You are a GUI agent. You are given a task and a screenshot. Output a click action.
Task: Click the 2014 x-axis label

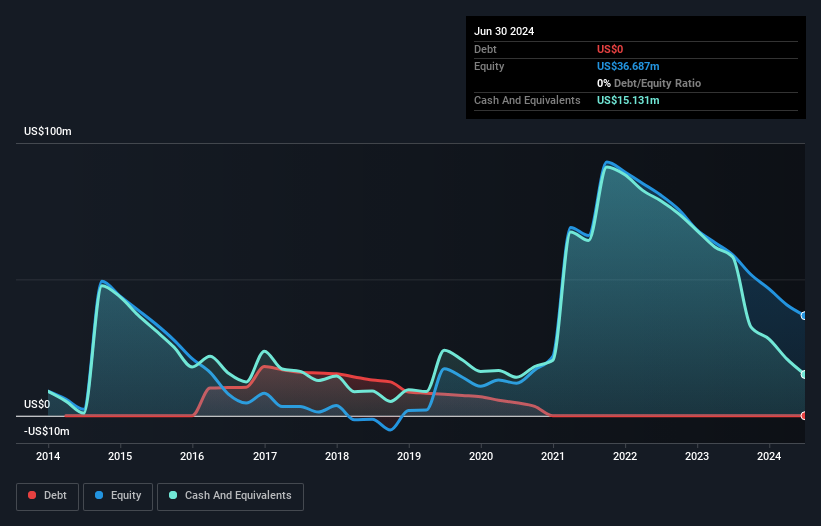click(48, 456)
